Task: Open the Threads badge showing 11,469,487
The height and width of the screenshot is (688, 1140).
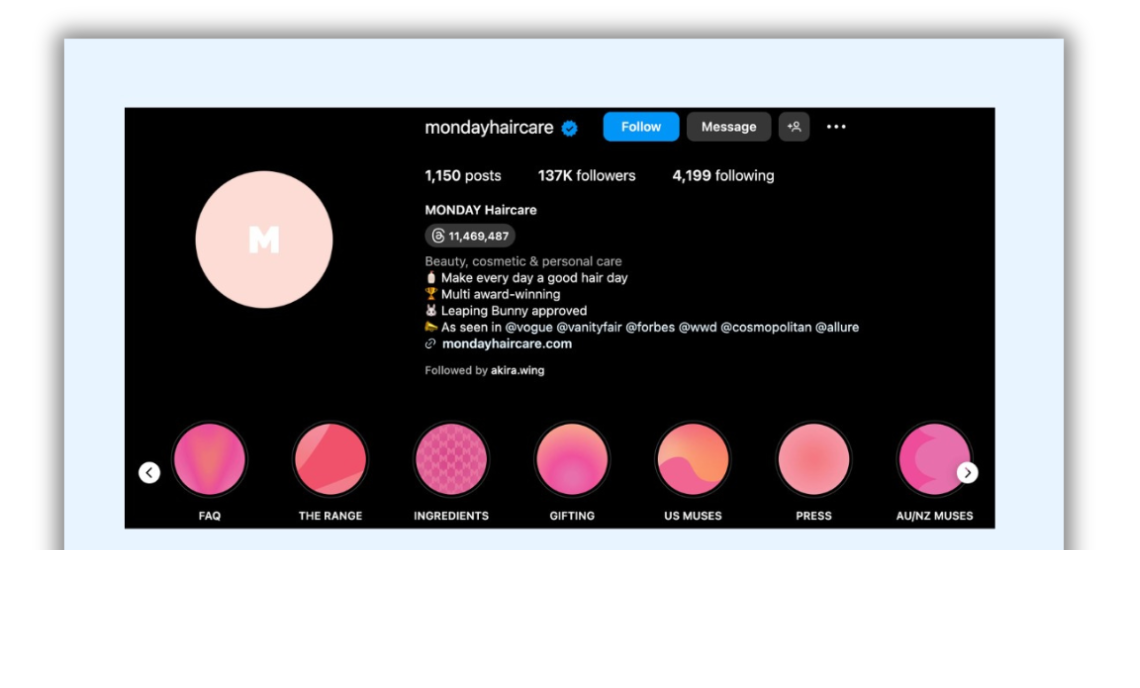Action: click(x=470, y=236)
